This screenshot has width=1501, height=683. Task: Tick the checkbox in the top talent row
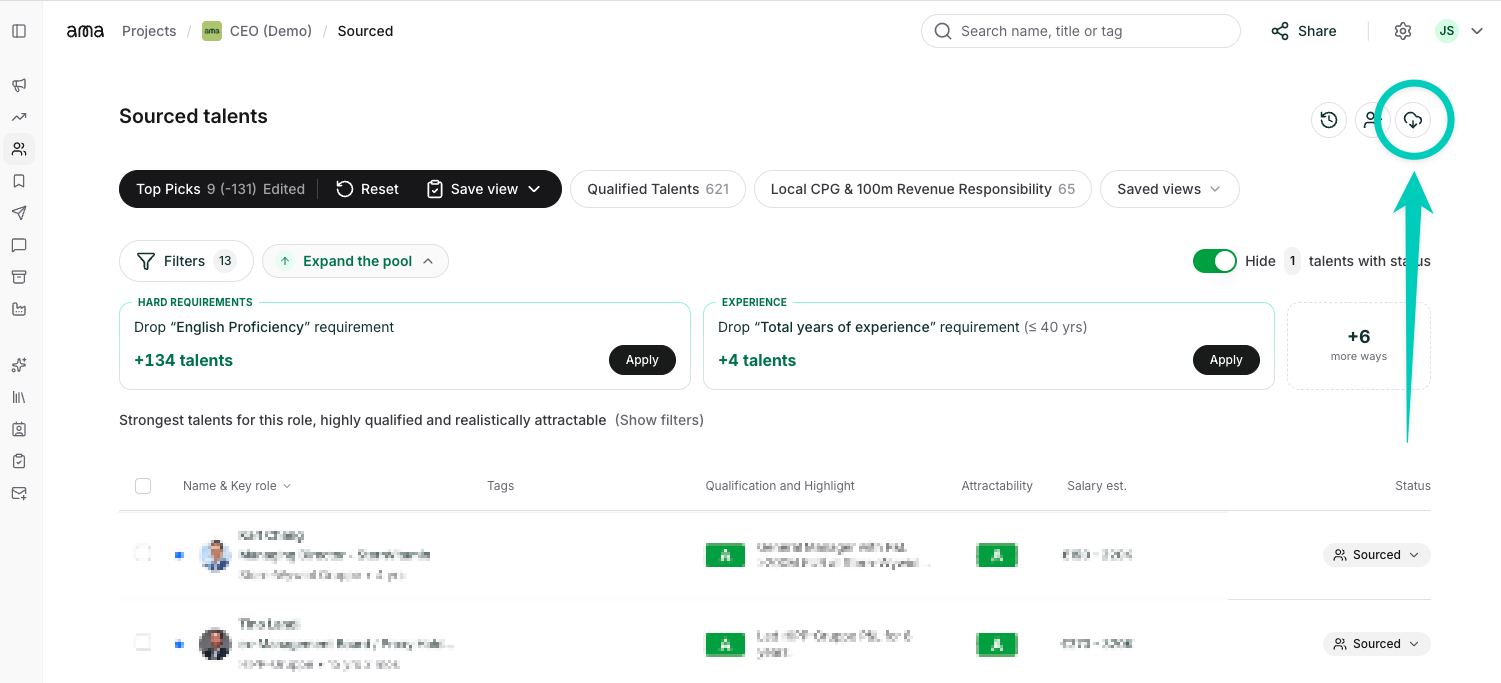coord(143,554)
